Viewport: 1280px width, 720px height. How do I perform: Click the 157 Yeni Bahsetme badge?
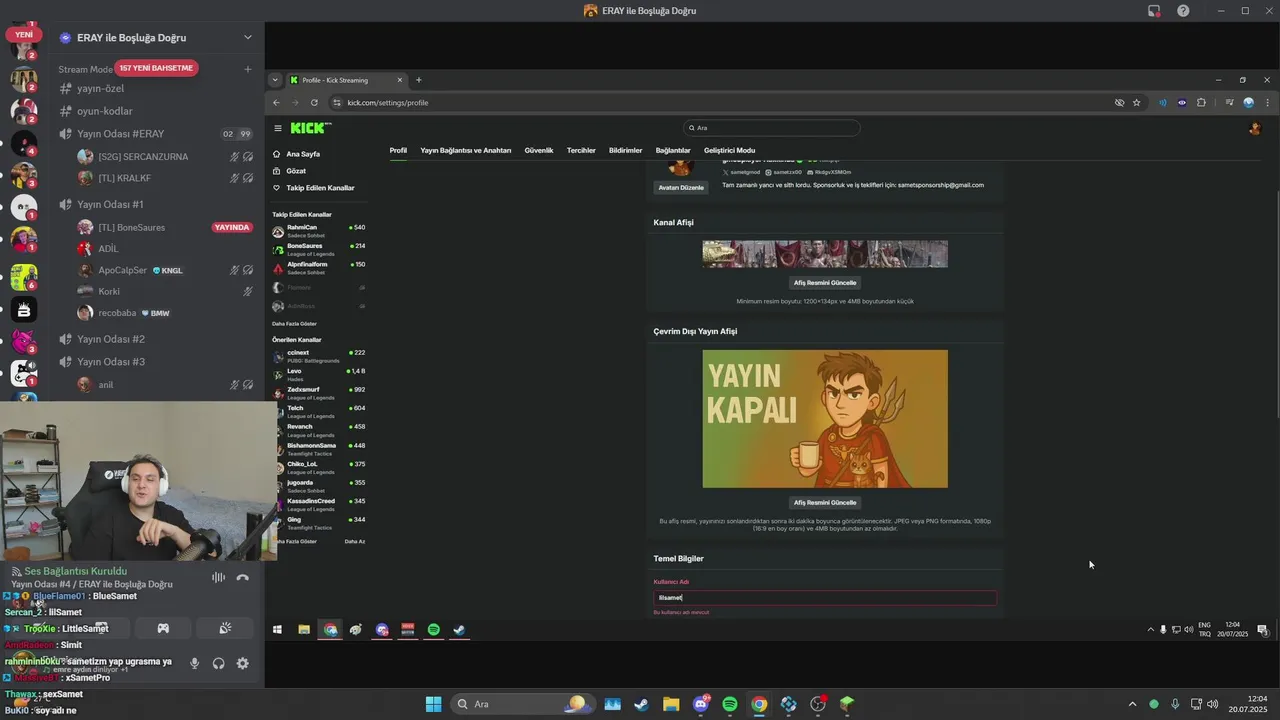tap(156, 68)
